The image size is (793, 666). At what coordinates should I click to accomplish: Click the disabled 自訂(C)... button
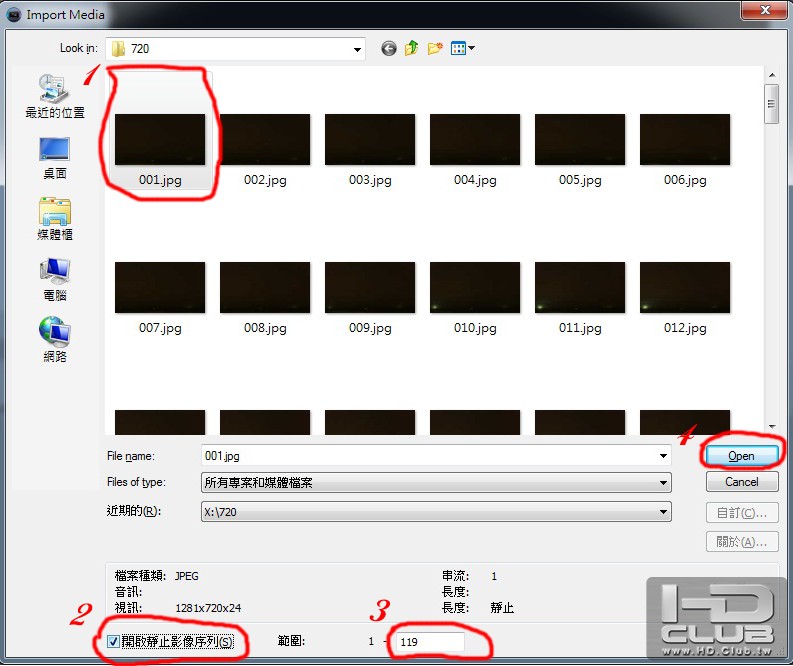coord(741,513)
